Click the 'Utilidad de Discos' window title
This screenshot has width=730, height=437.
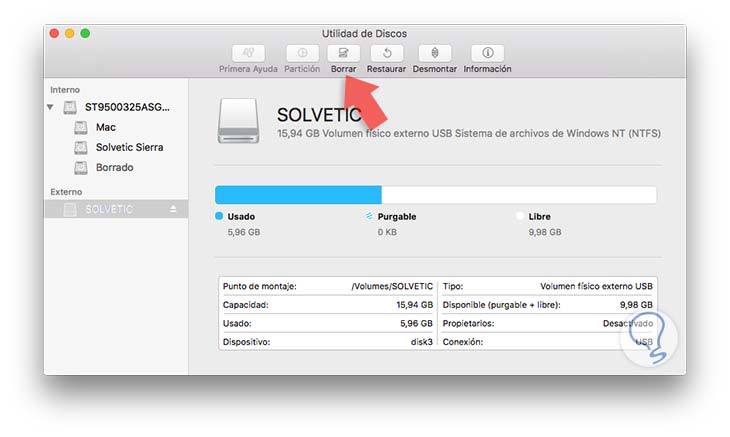point(365,34)
